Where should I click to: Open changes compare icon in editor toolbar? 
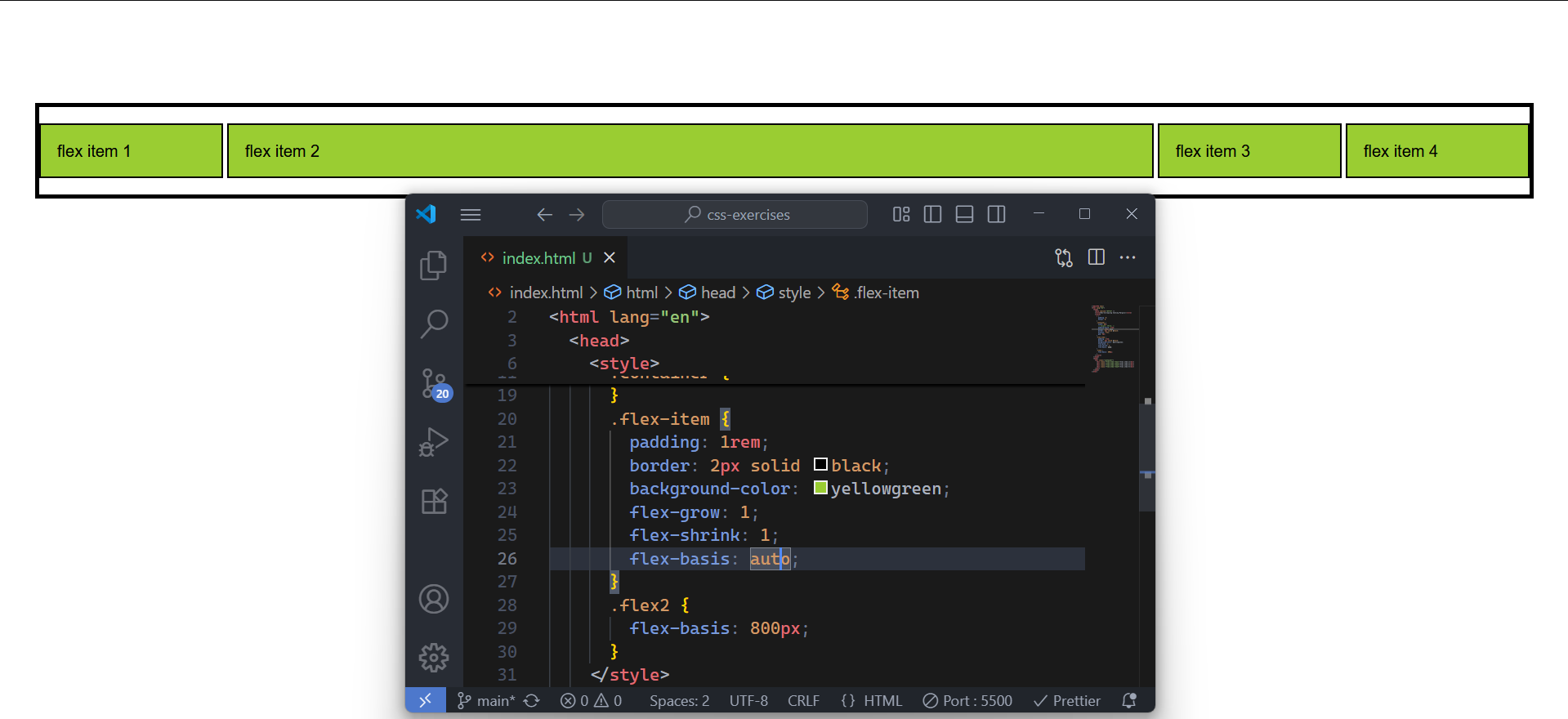1064,258
